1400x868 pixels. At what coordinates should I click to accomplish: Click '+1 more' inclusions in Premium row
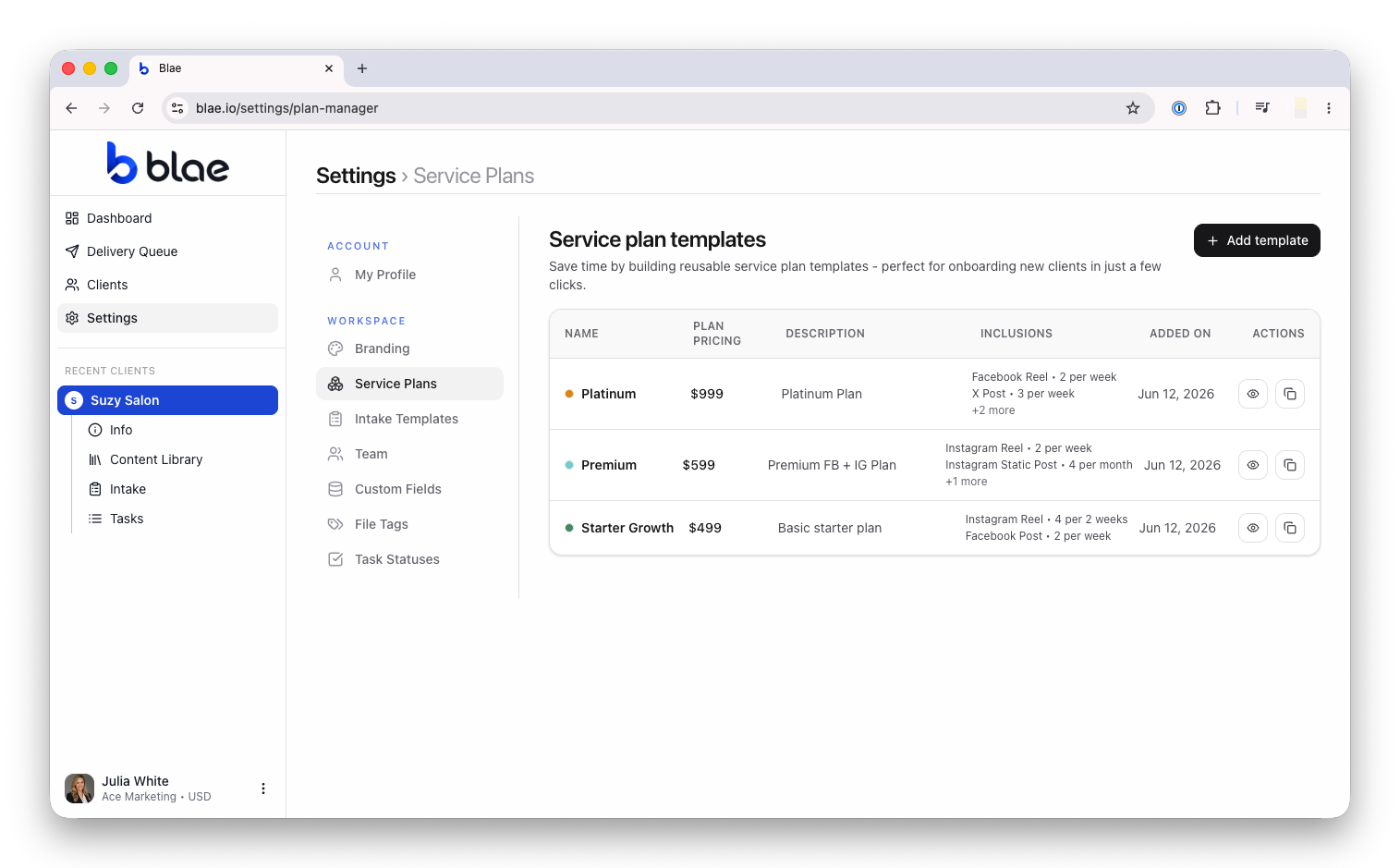click(967, 482)
